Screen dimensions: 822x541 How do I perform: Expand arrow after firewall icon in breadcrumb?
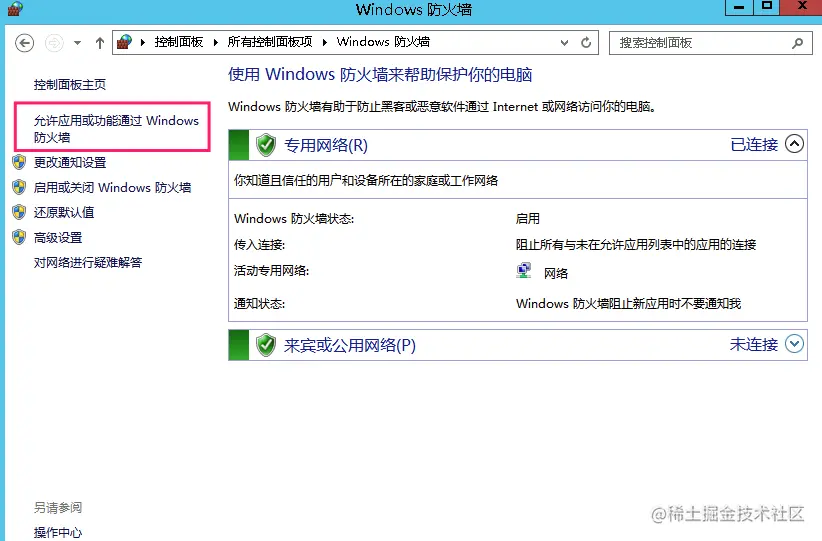143,42
